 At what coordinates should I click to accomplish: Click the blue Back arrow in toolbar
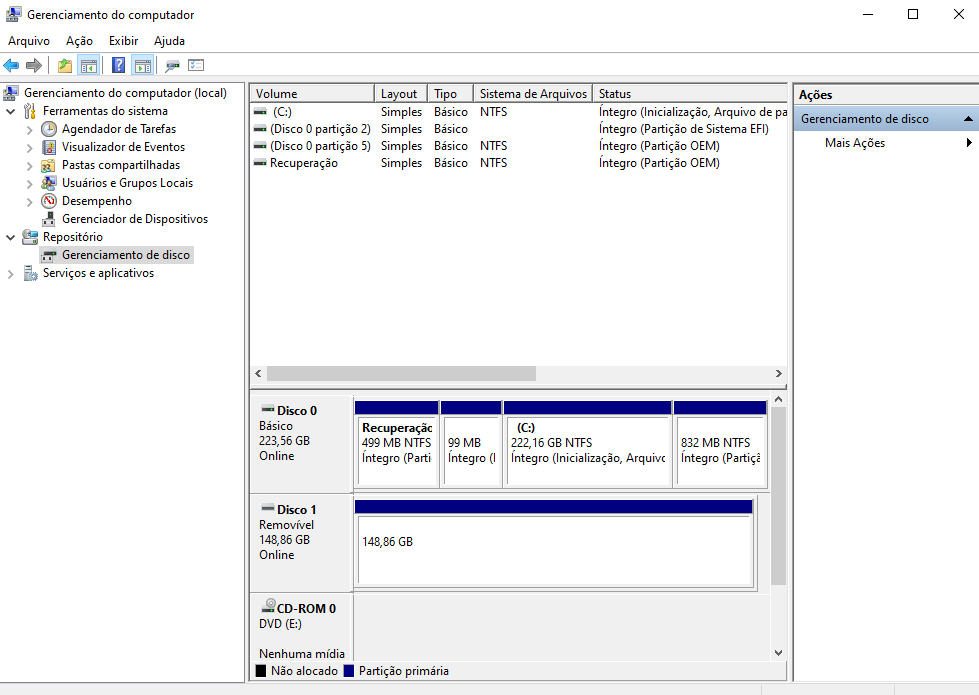pos(11,66)
